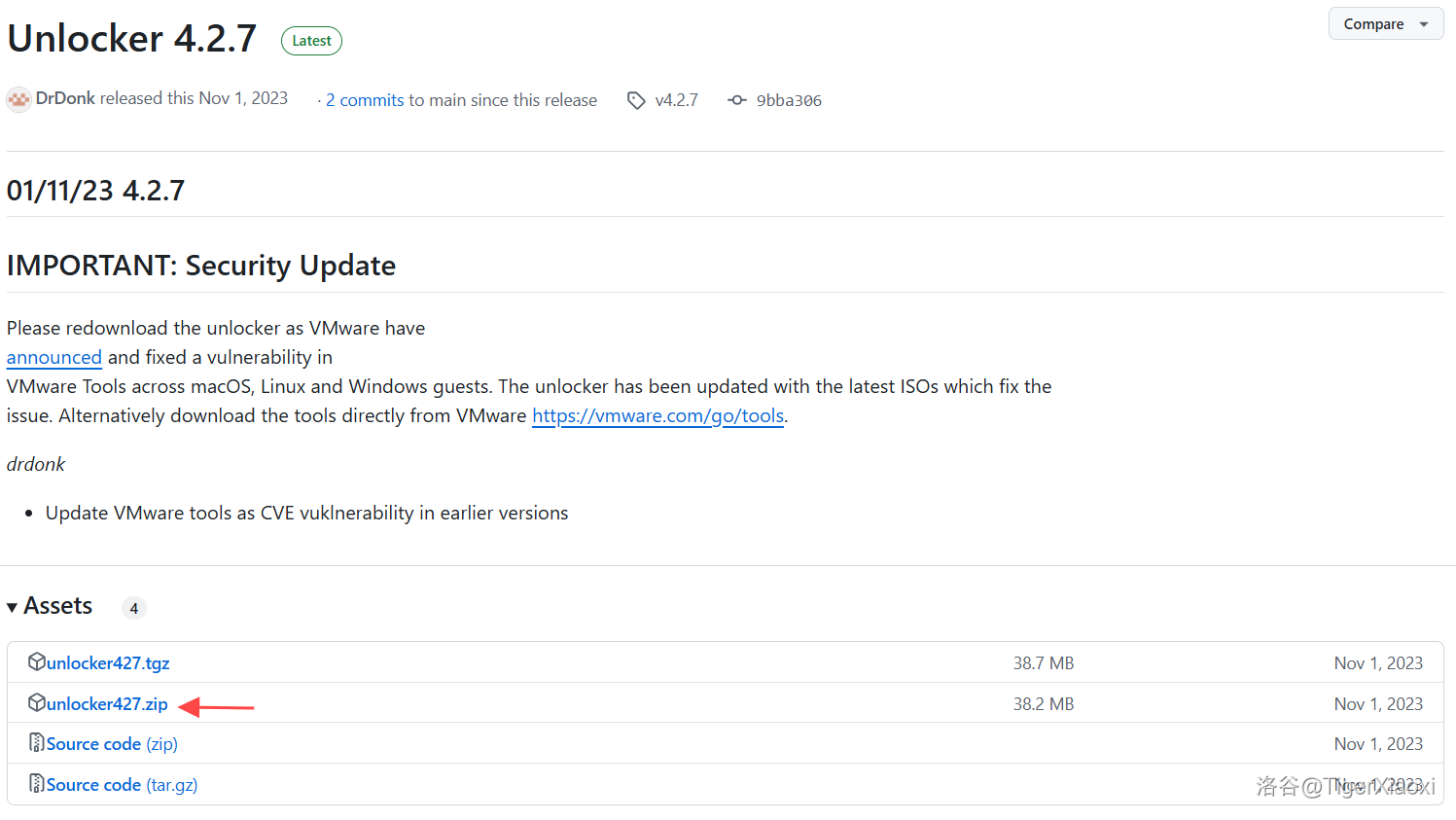Download unlocker427.zip
Image resolution: width=1456 pixels, height=820 pixels.
click(x=107, y=704)
